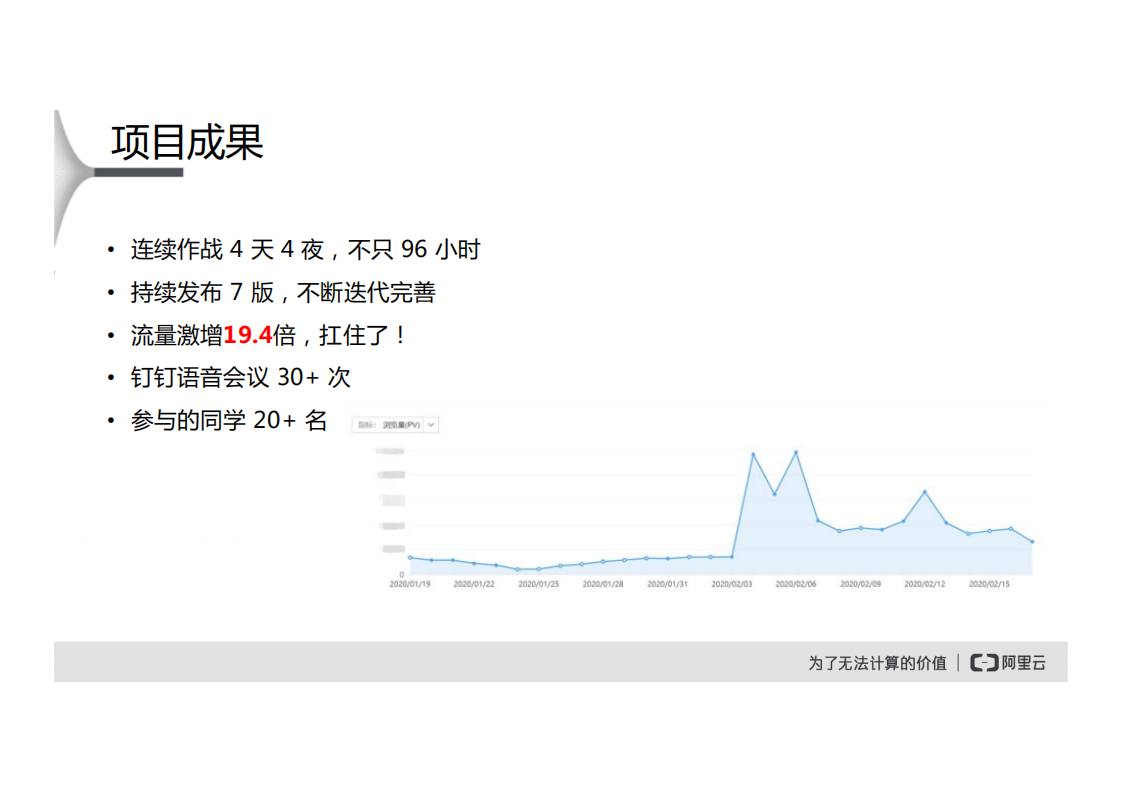Click the bullet about 钉钉语音会议 30+ 次

coord(242,378)
